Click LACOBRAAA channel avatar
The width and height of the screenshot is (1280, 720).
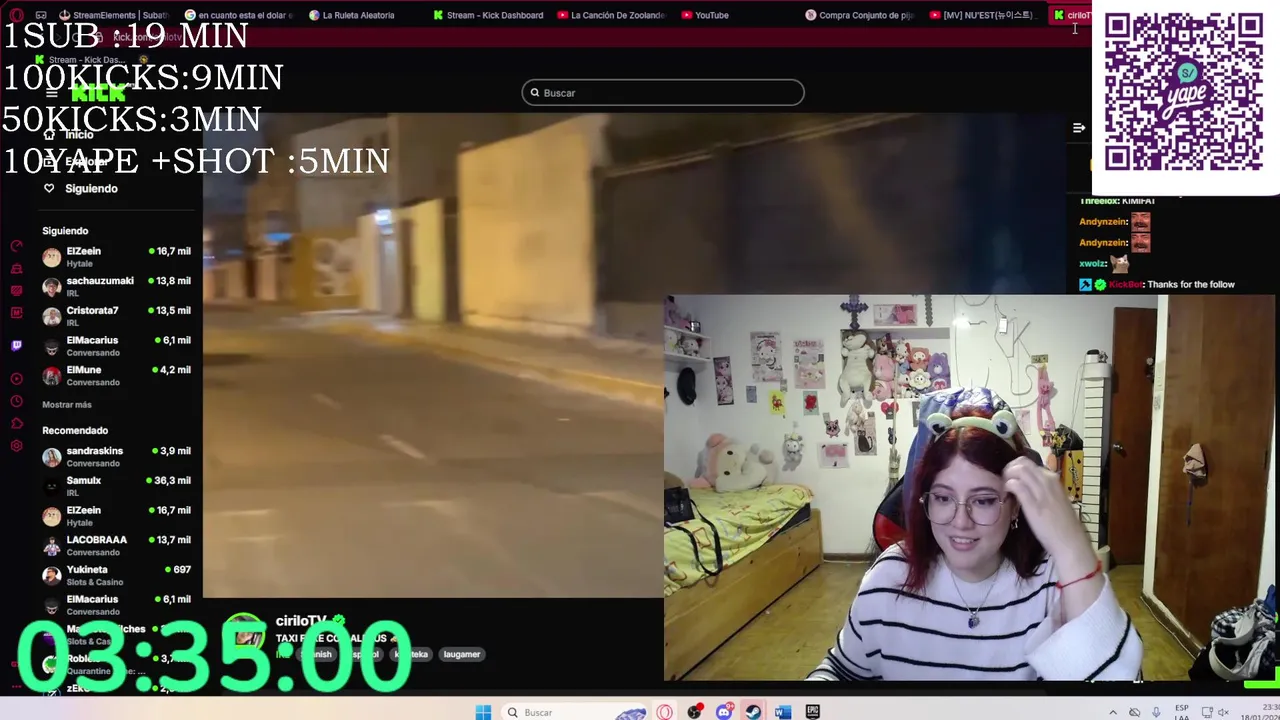52,546
